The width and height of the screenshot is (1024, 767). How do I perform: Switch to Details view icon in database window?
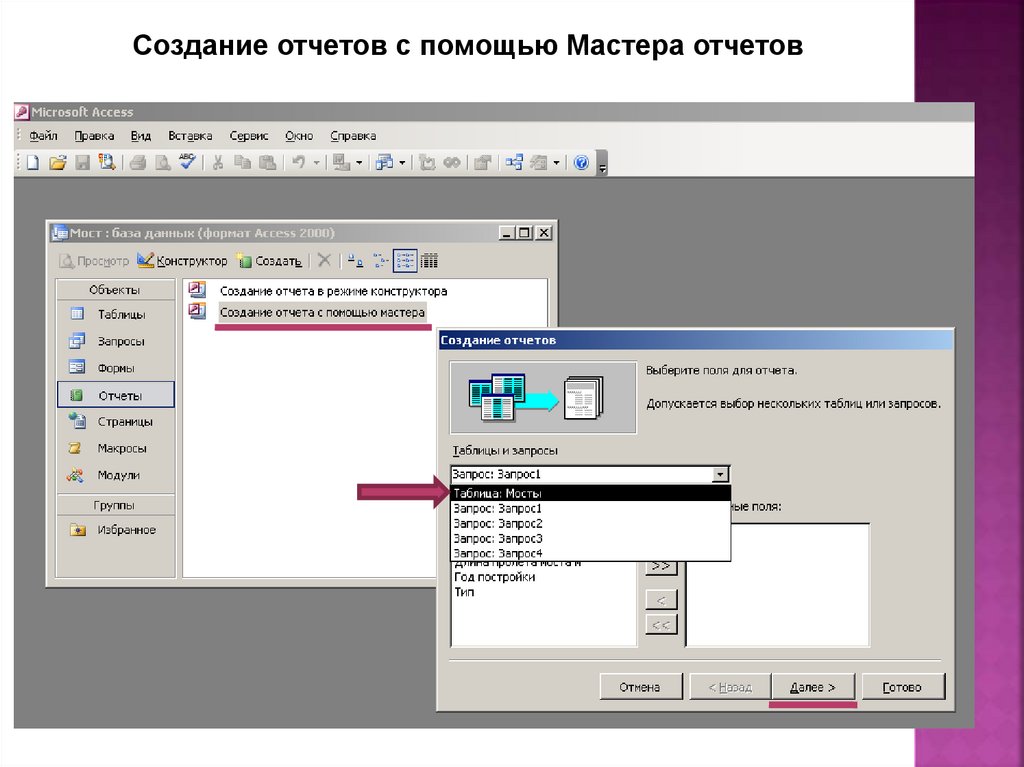point(429,261)
